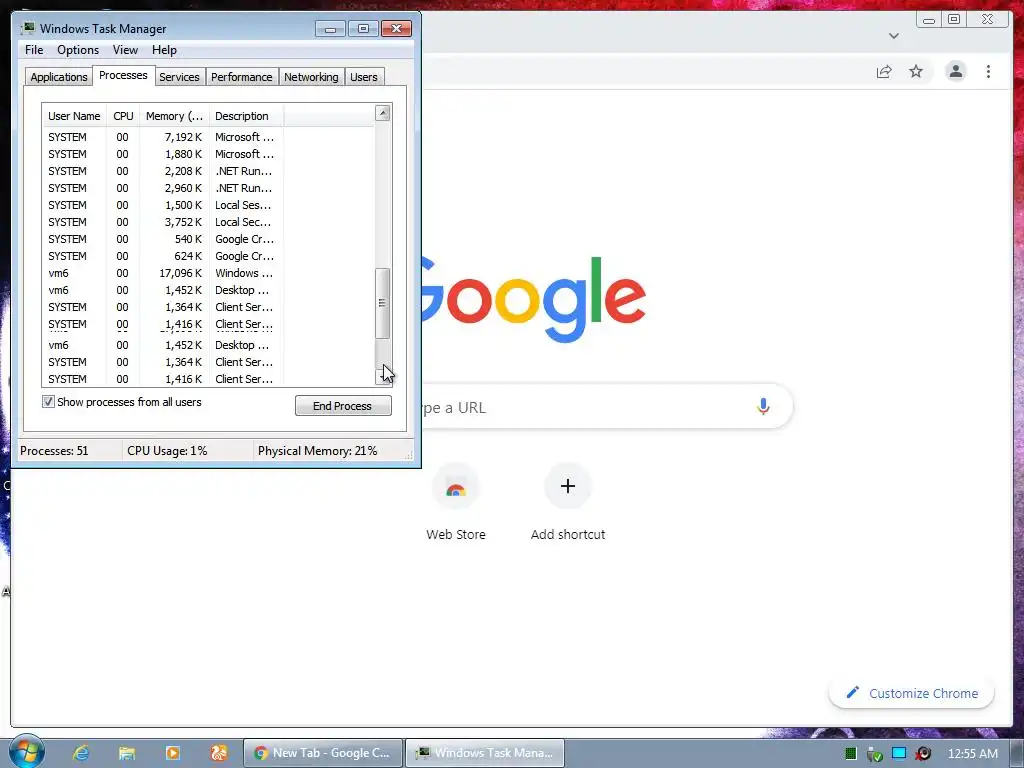The image size is (1024, 768).
Task: Click the red round system tray icon
Action: [923, 754]
